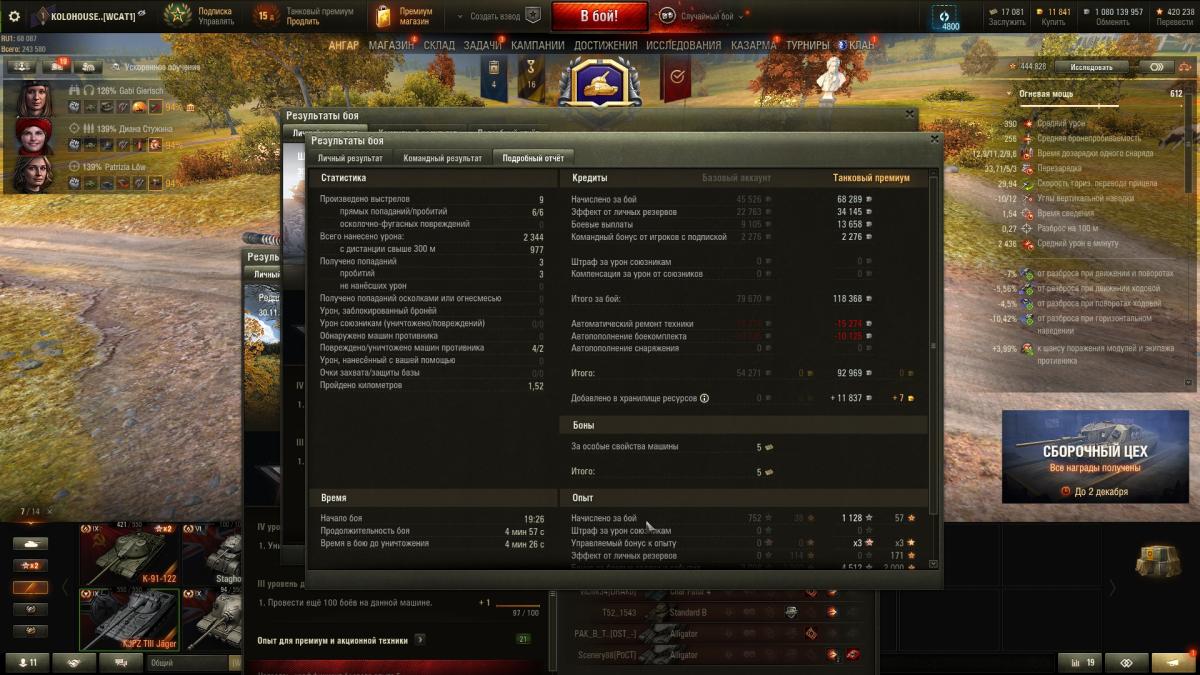The height and width of the screenshot is (675, 1200).
Task: Collapse the Огневая мощь section
Action: tap(1010, 93)
